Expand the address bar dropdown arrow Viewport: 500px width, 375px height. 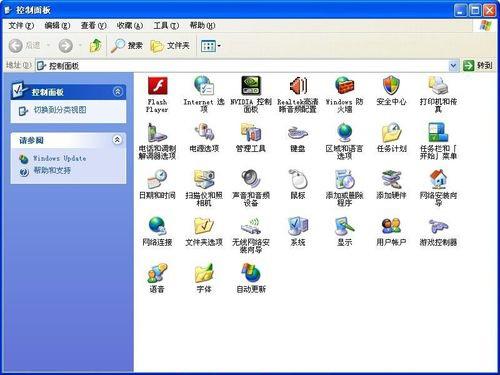click(453, 66)
